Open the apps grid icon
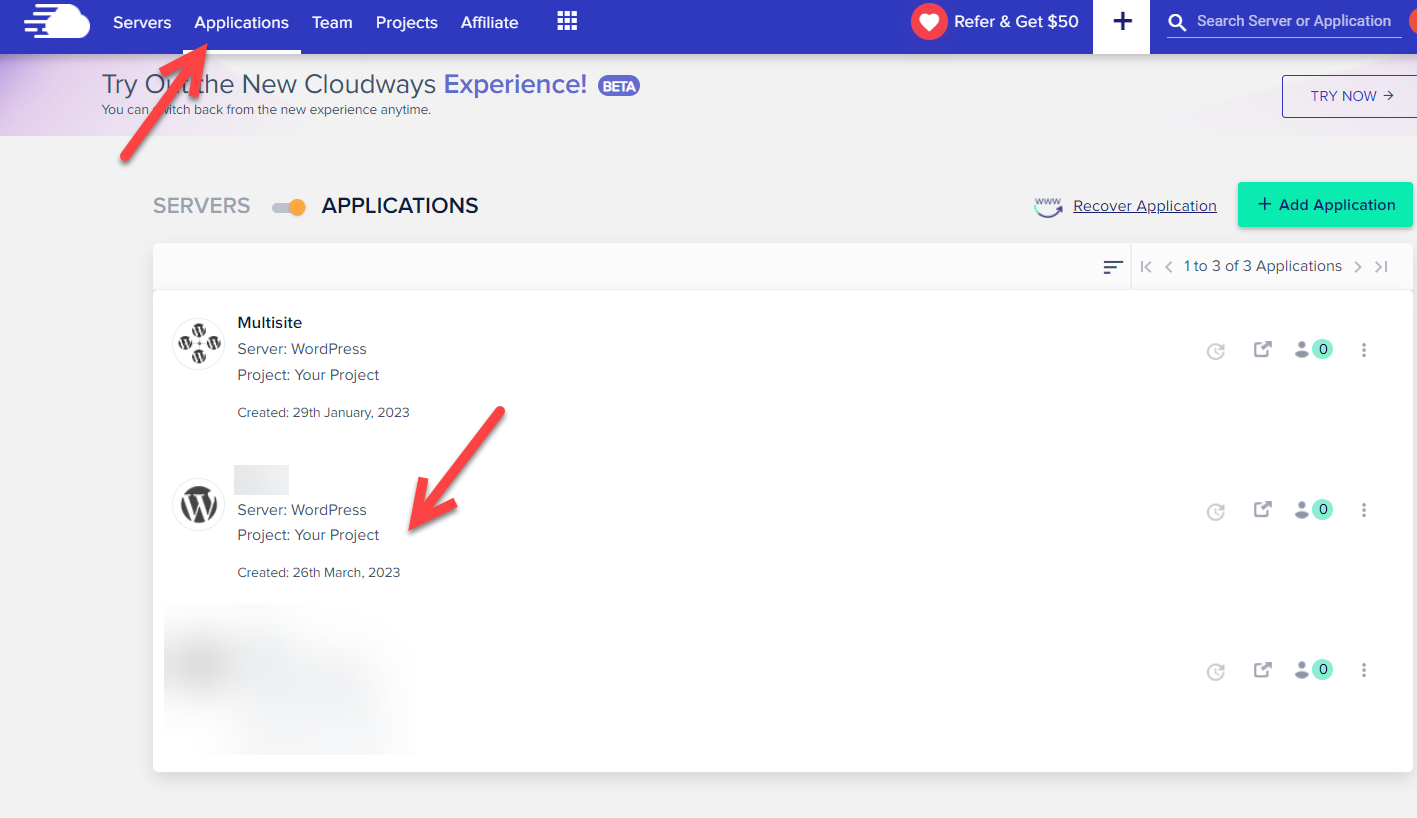 [x=567, y=21]
